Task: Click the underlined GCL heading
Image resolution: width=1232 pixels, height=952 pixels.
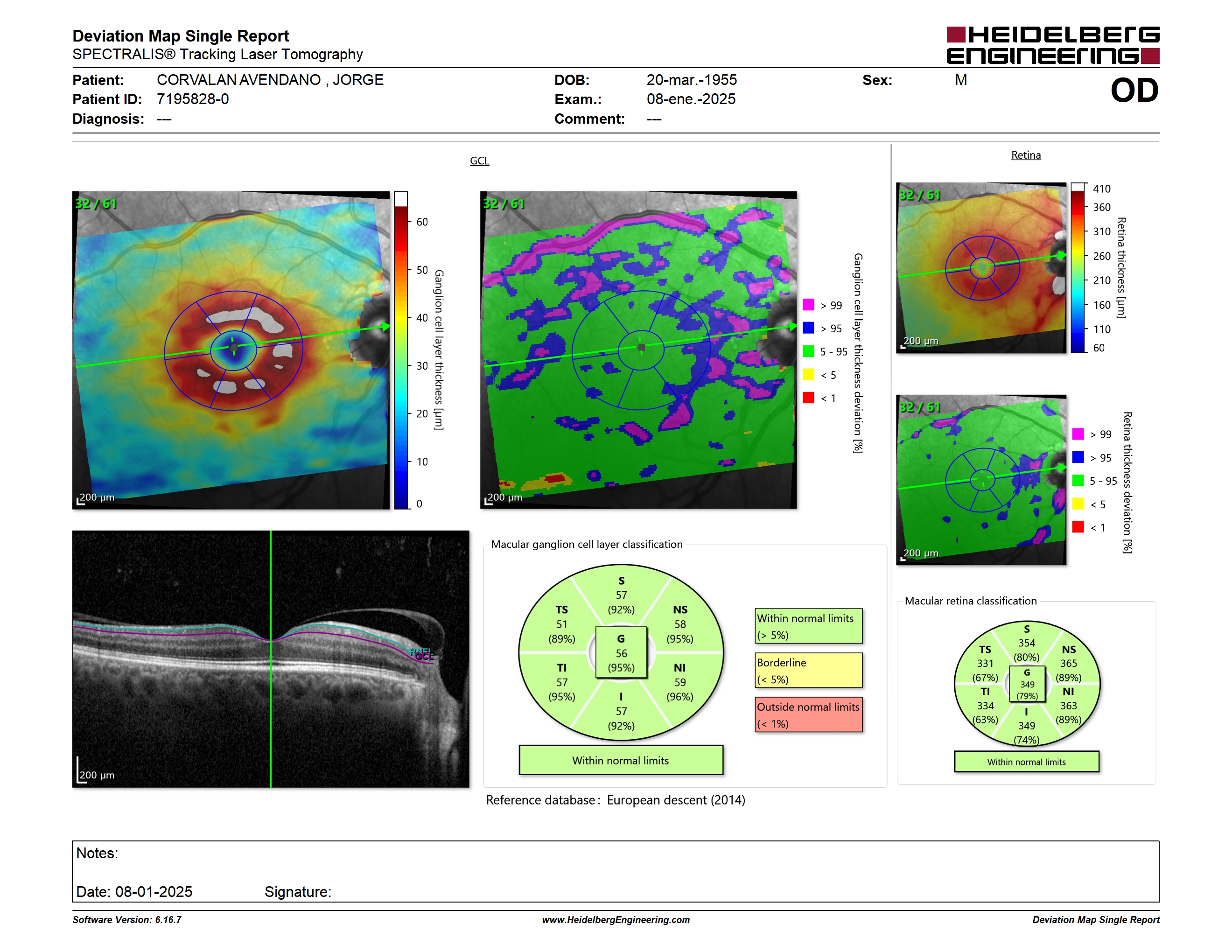Action: pos(479,161)
